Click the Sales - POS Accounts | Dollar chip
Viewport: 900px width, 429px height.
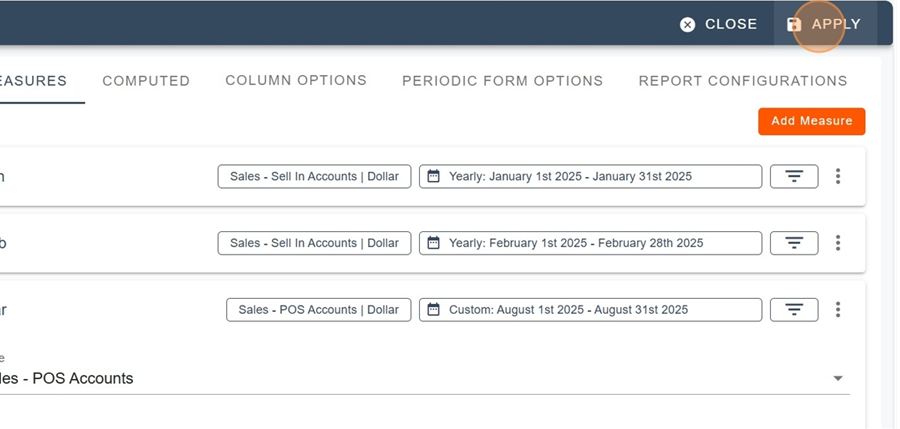[319, 310]
